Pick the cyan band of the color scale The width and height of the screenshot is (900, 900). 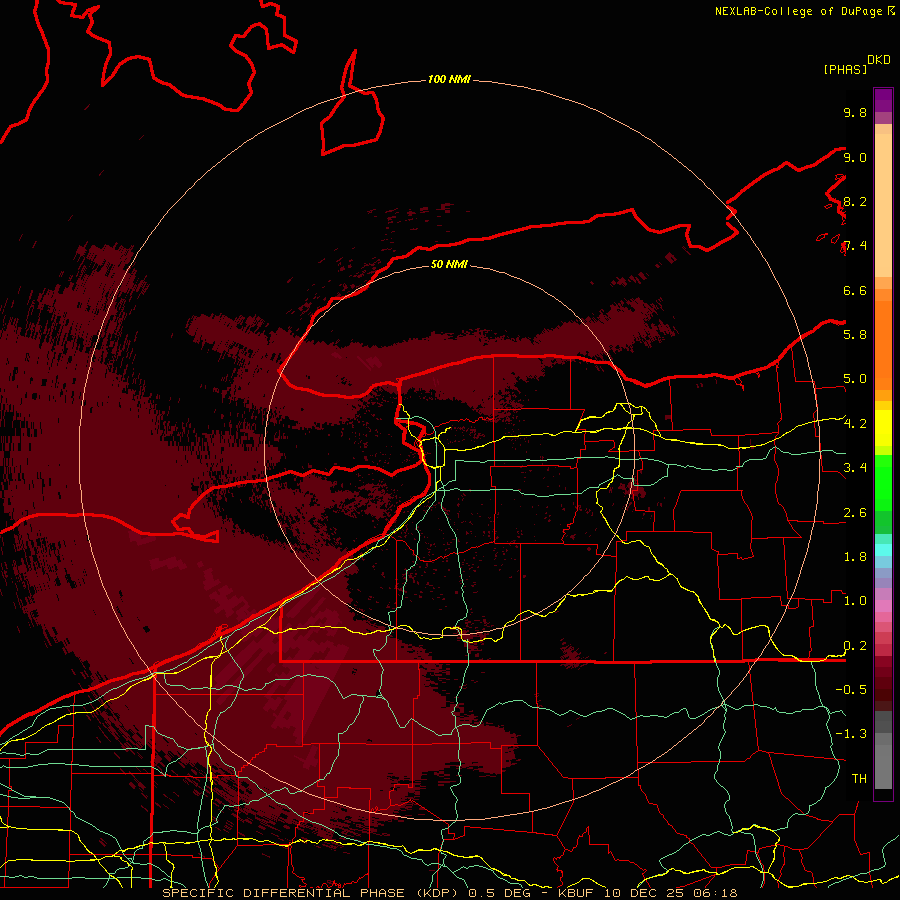click(x=883, y=549)
